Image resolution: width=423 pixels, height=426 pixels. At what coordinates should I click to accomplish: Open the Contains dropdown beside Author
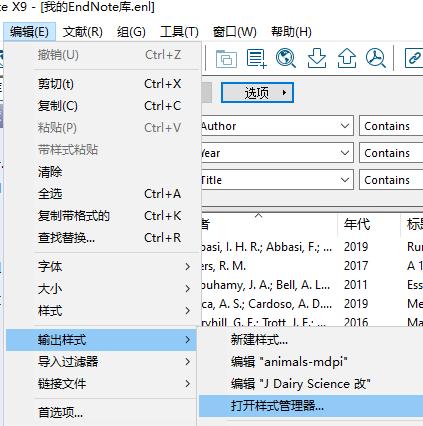(x=391, y=126)
